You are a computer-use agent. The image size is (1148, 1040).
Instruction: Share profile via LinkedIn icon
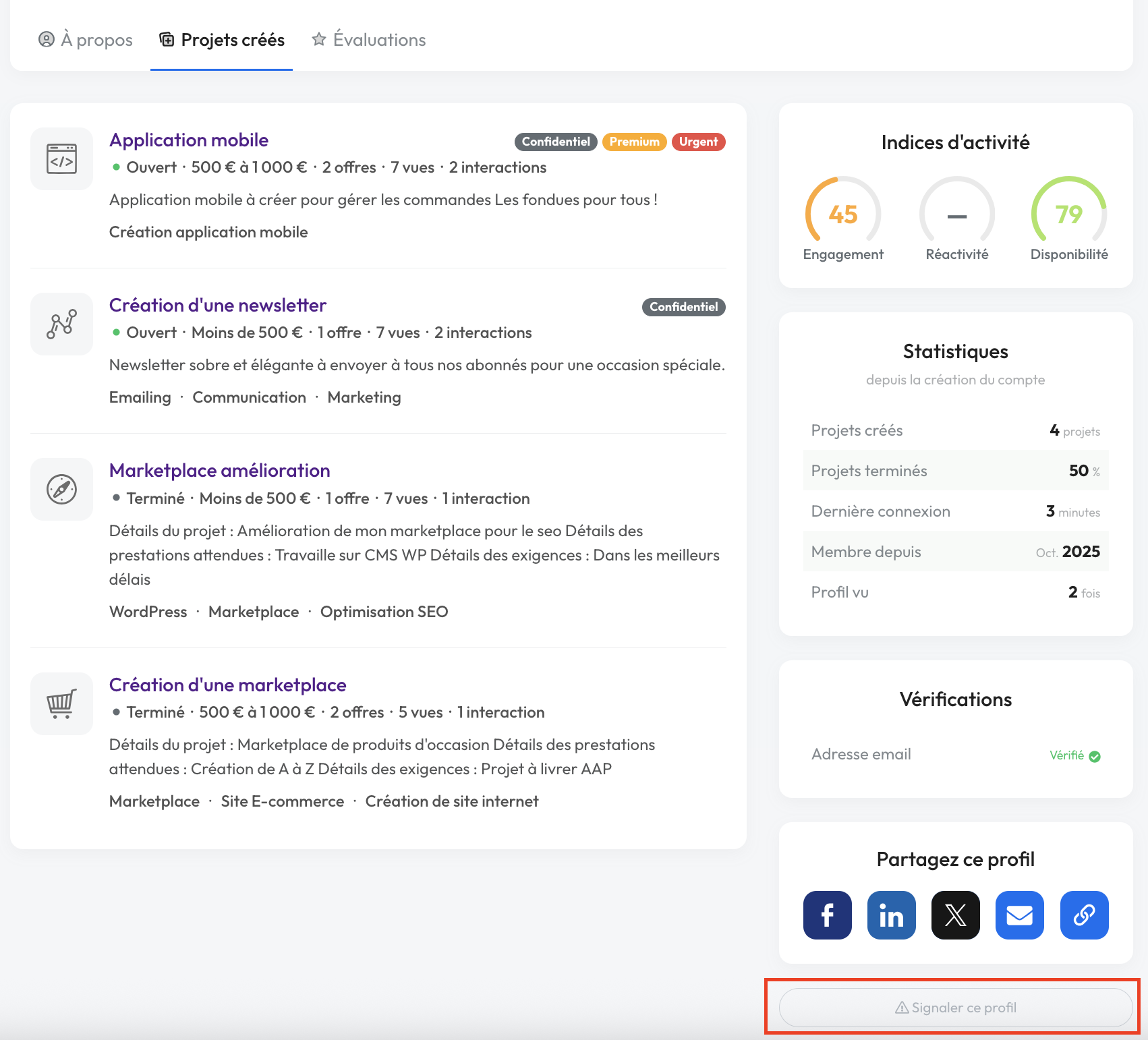[x=891, y=915]
